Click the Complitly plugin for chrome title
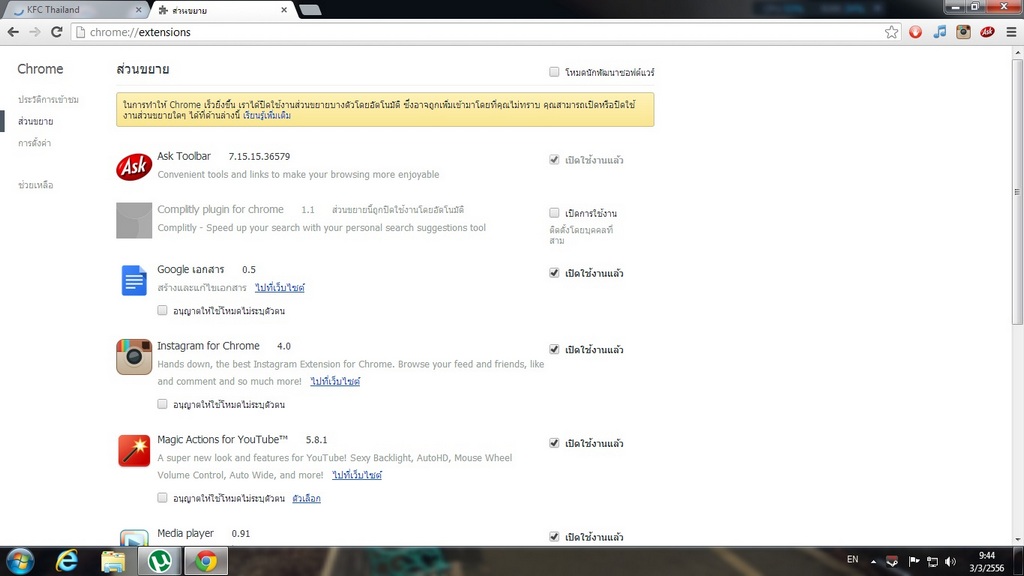This screenshot has width=1024, height=576. [220, 210]
